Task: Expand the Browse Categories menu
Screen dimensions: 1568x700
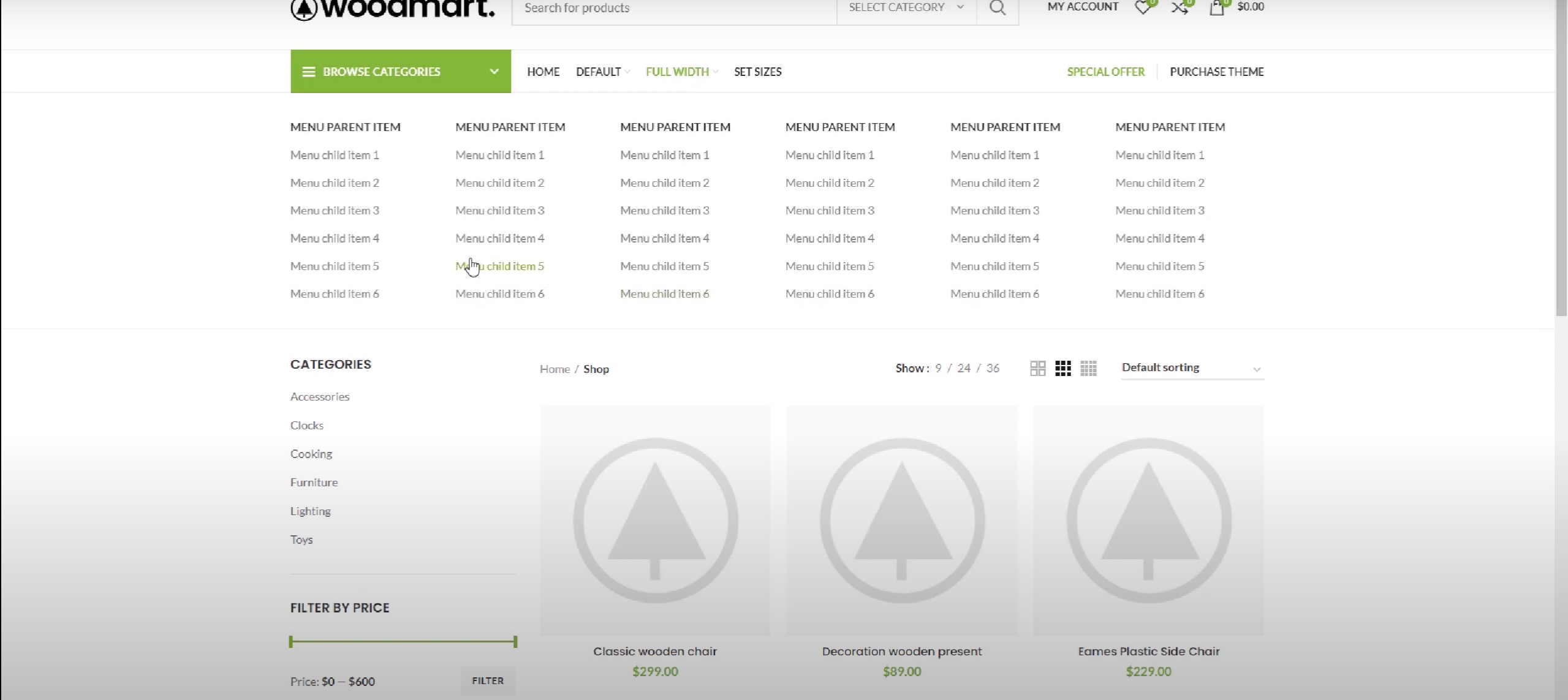Action: [x=400, y=72]
